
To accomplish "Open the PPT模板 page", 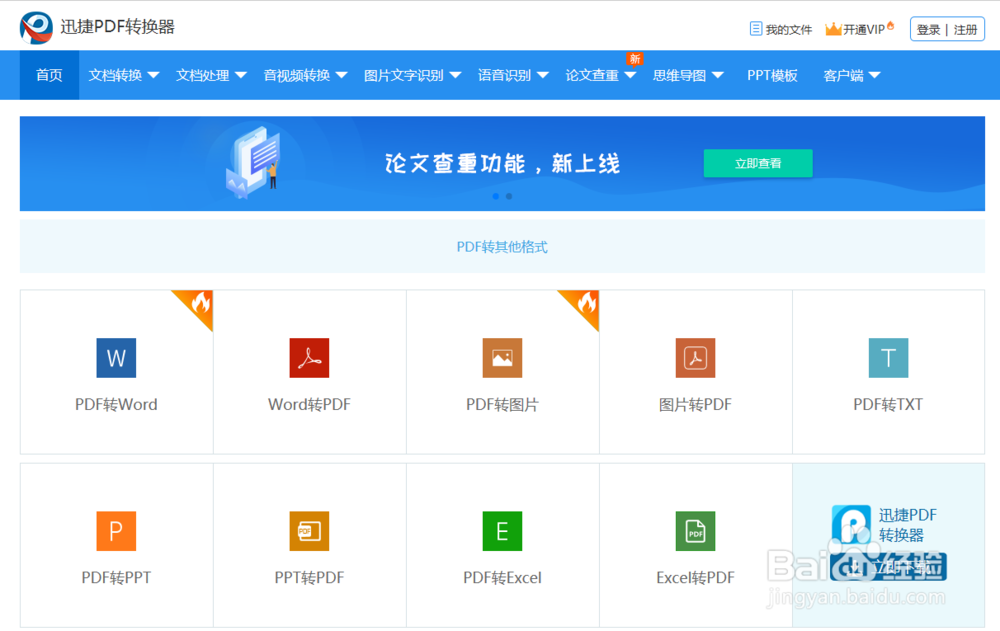I will (772, 75).
